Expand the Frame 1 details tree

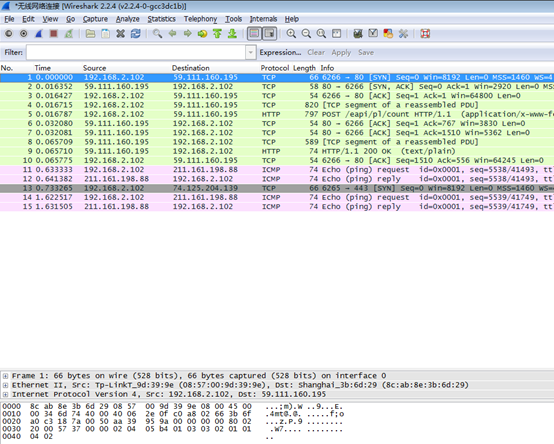pos(5,376)
